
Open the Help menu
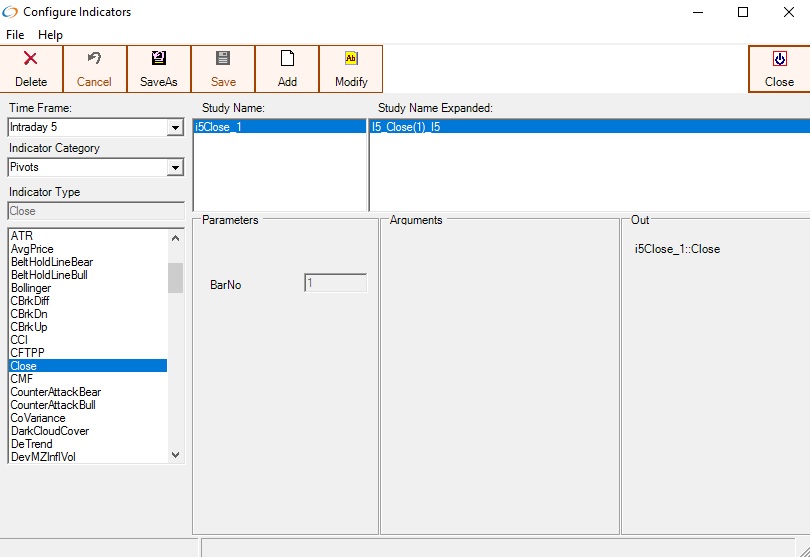pos(50,35)
